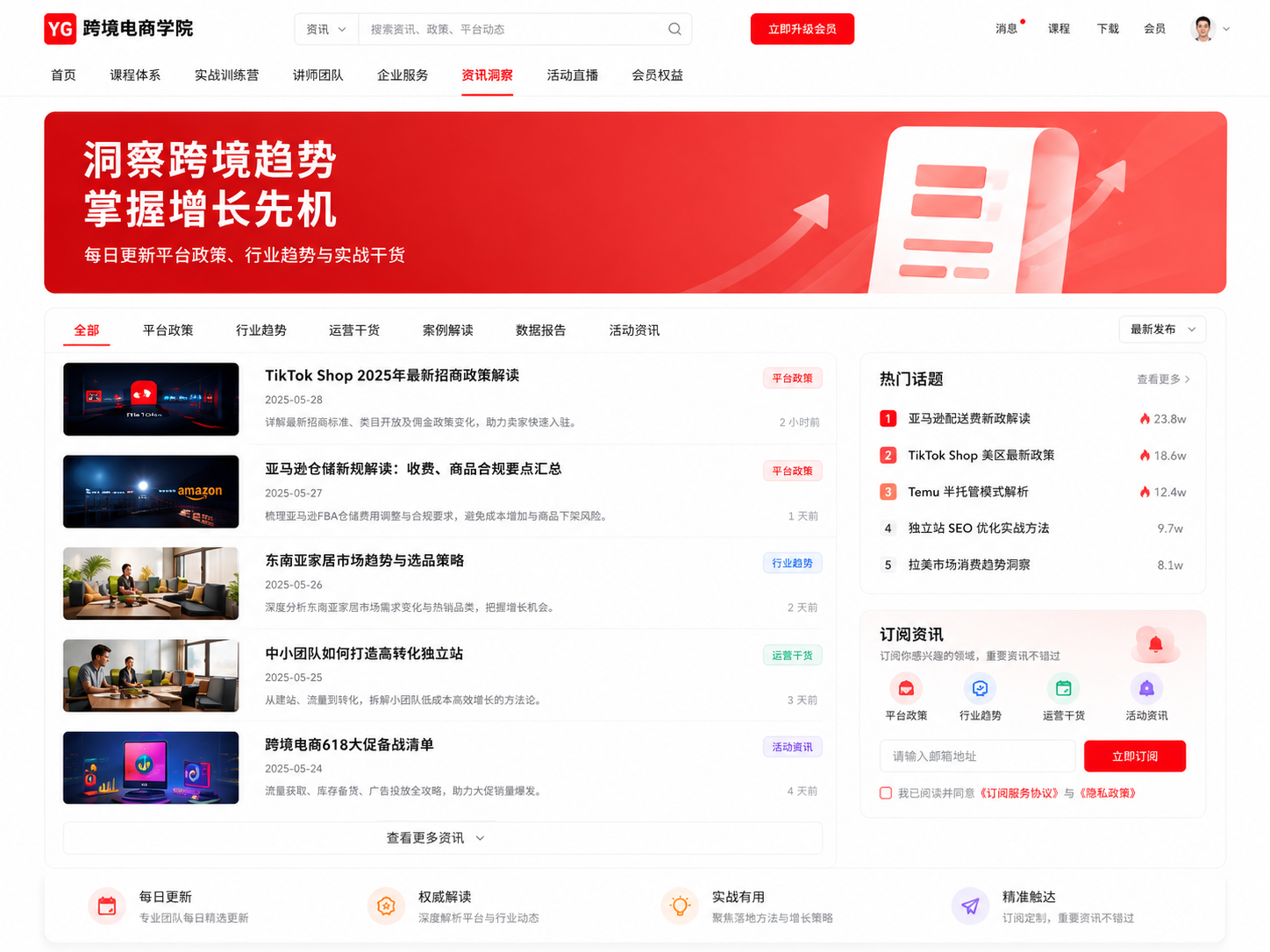Open 消息 notifications in the header
The image size is (1270, 952).
1006,29
